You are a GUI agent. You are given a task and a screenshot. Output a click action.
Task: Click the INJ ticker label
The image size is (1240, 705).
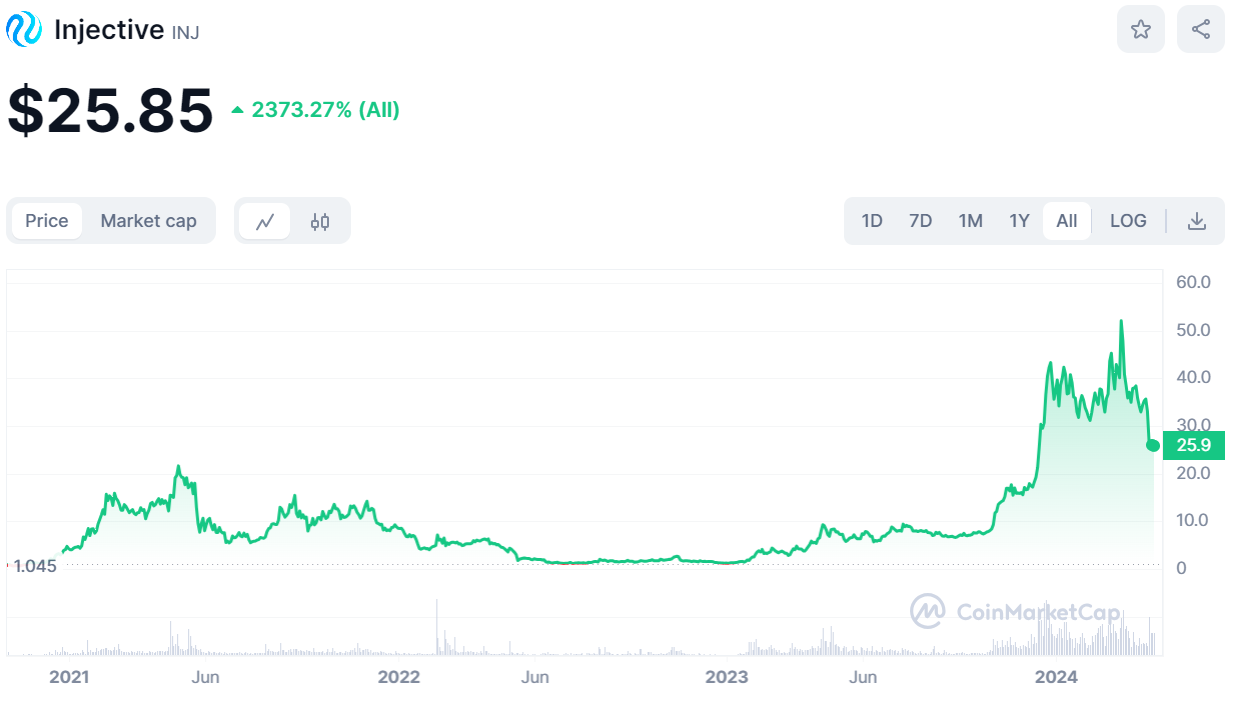tap(185, 33)
